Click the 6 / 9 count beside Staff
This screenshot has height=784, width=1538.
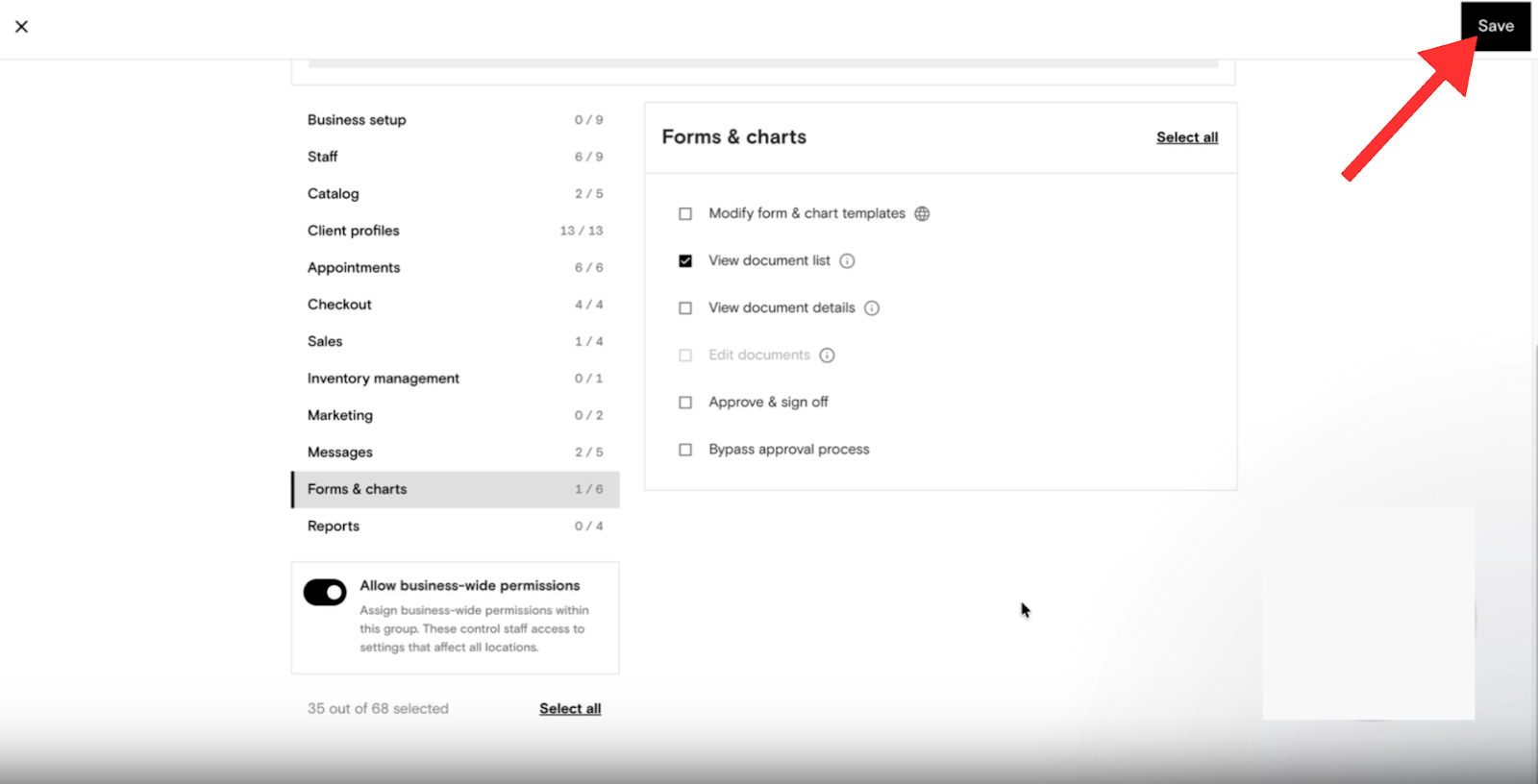pyautogui.click(x=588, y=157)
